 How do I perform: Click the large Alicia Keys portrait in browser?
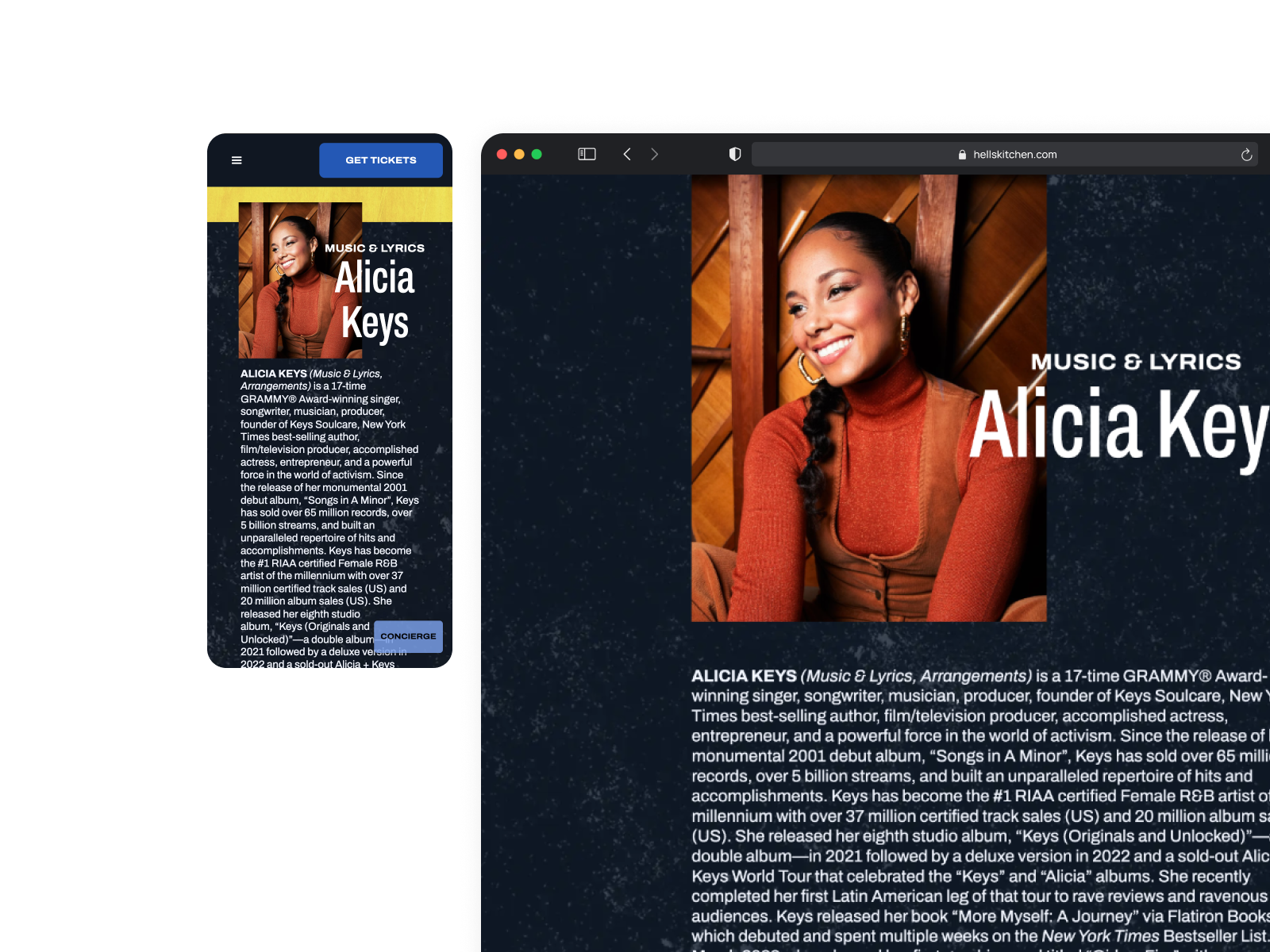tap(868, 397)
